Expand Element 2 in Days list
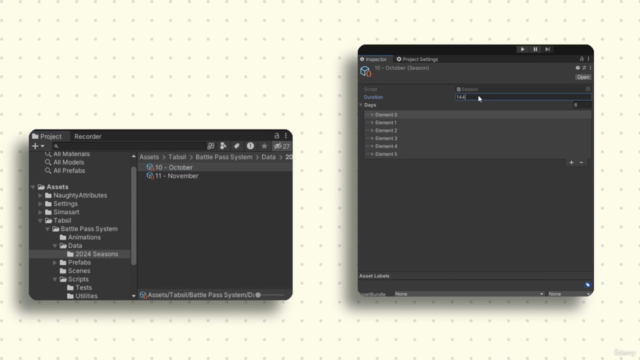 372,131
